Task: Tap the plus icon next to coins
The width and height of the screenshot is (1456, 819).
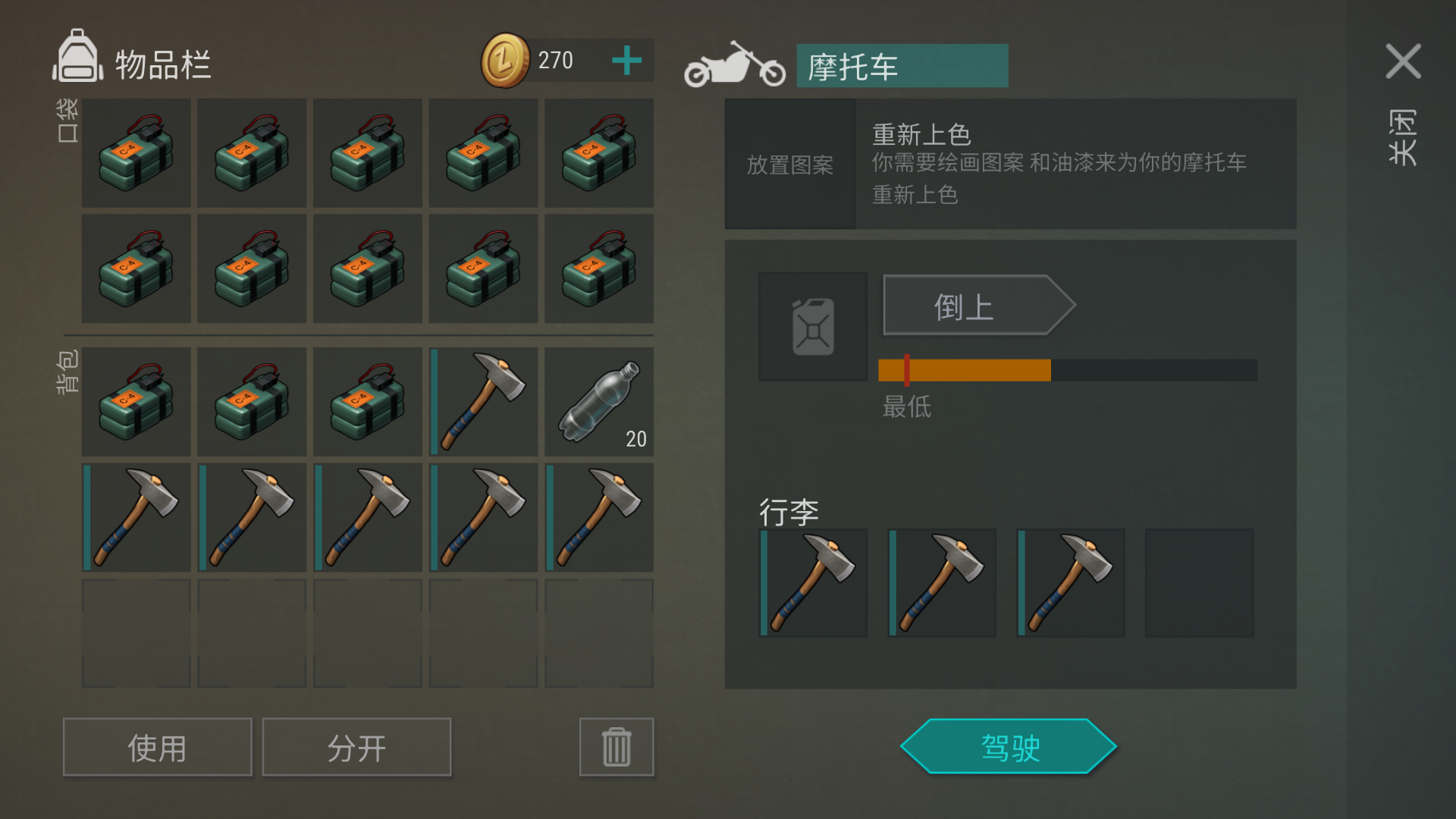Action: (626, 60)
